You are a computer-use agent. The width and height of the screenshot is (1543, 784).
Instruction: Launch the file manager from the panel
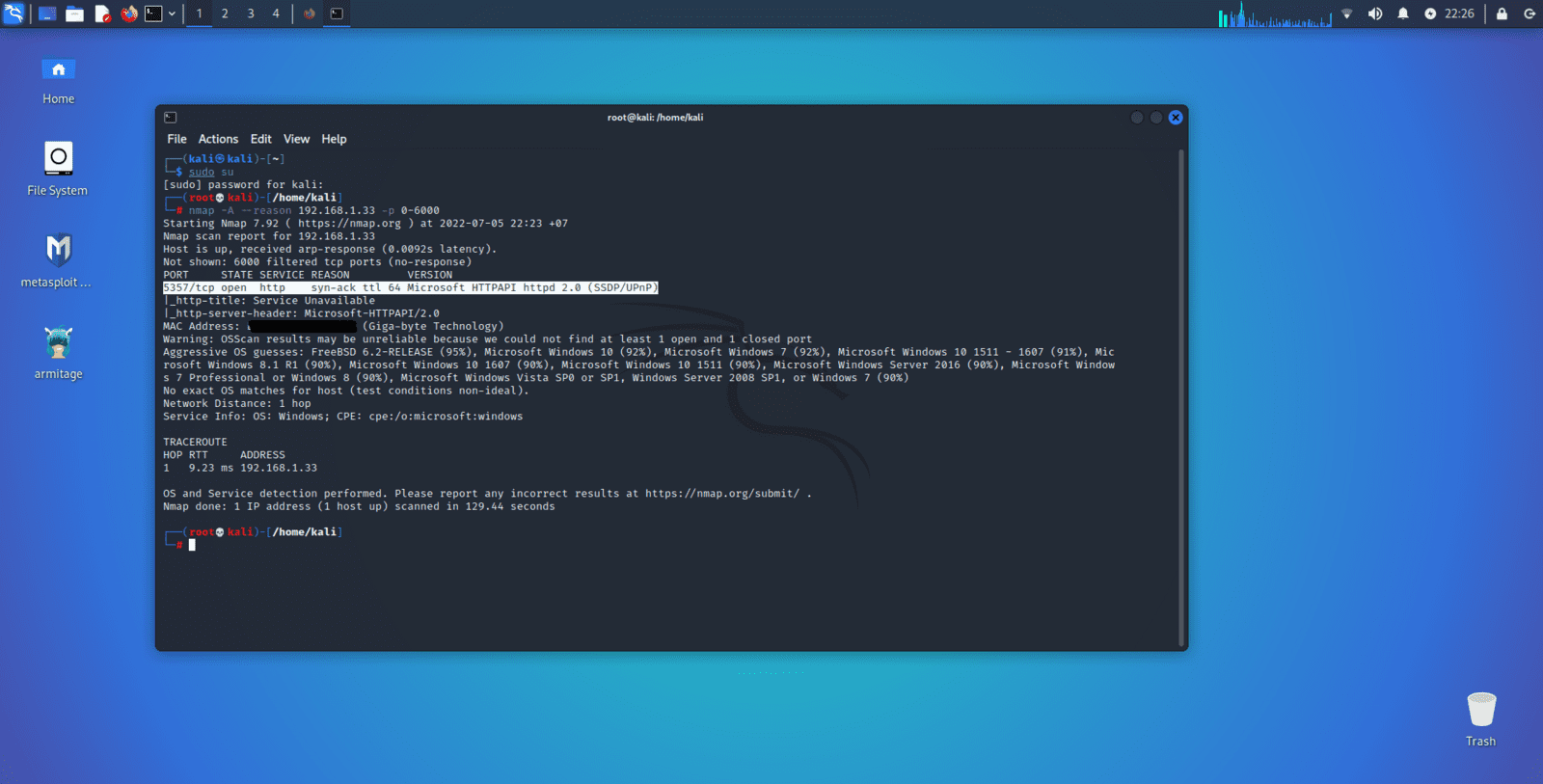[74, 14]
